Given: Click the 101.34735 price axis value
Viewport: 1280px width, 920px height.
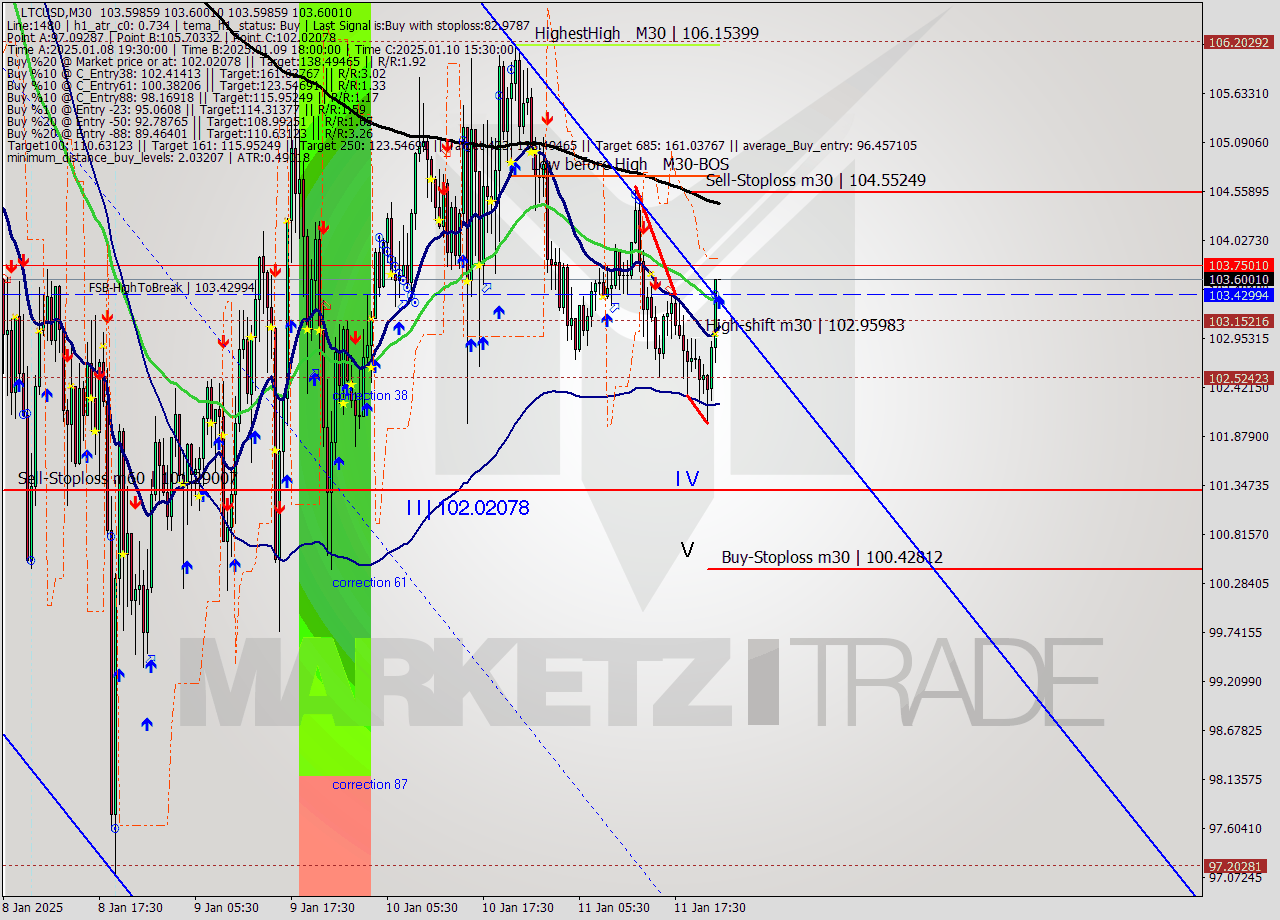Looking at the screenshot, I should [1240, 486].
